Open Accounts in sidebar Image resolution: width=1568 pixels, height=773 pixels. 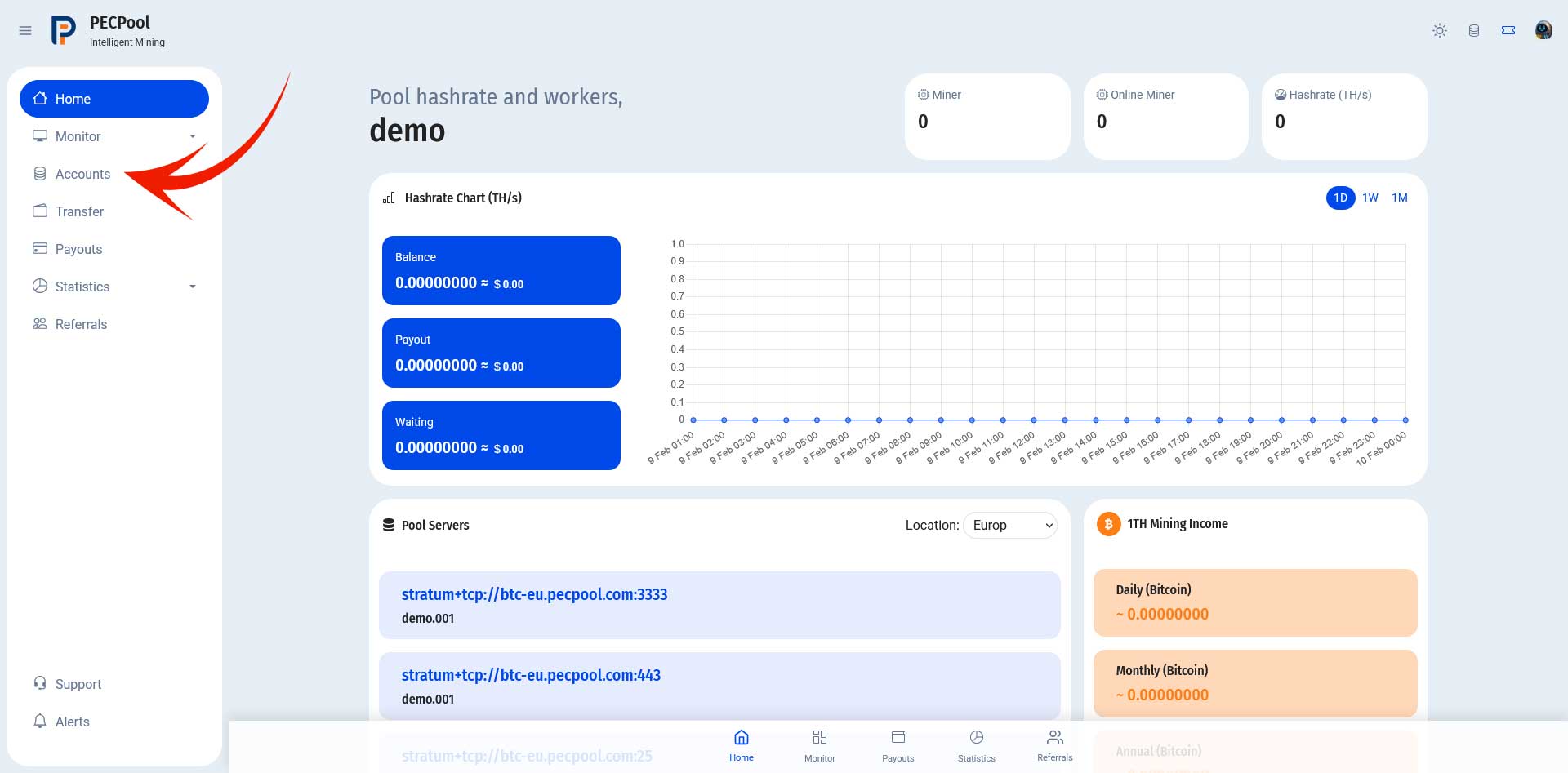[x=114, y=174]
